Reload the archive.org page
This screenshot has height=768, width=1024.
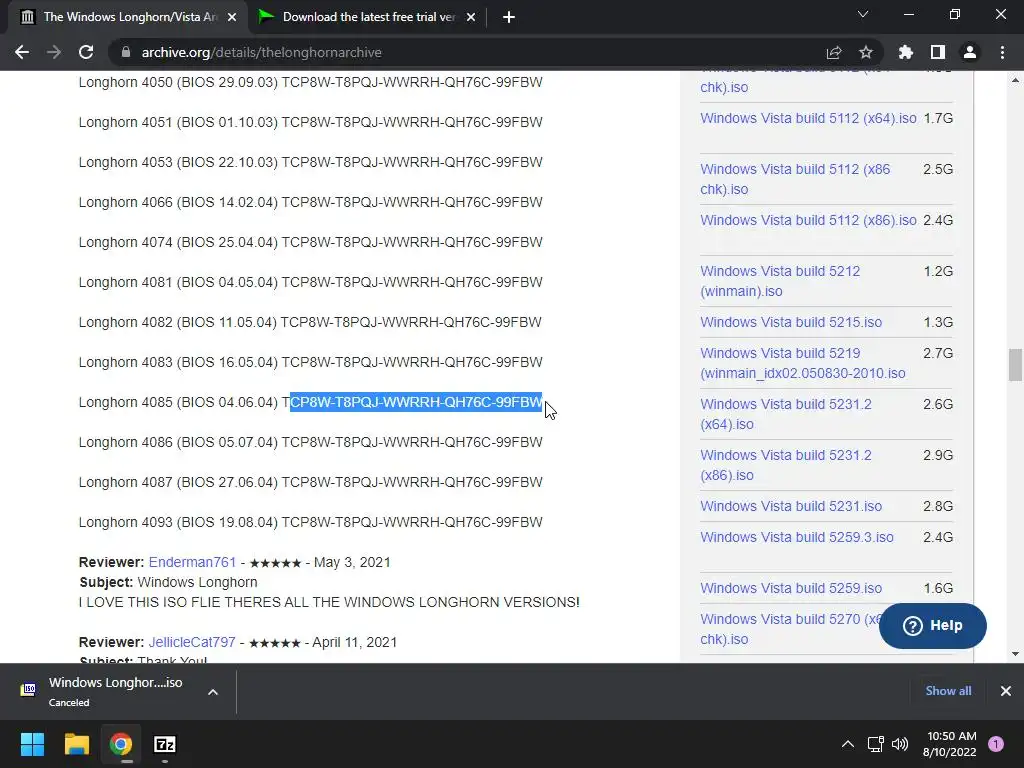point(86,52)
